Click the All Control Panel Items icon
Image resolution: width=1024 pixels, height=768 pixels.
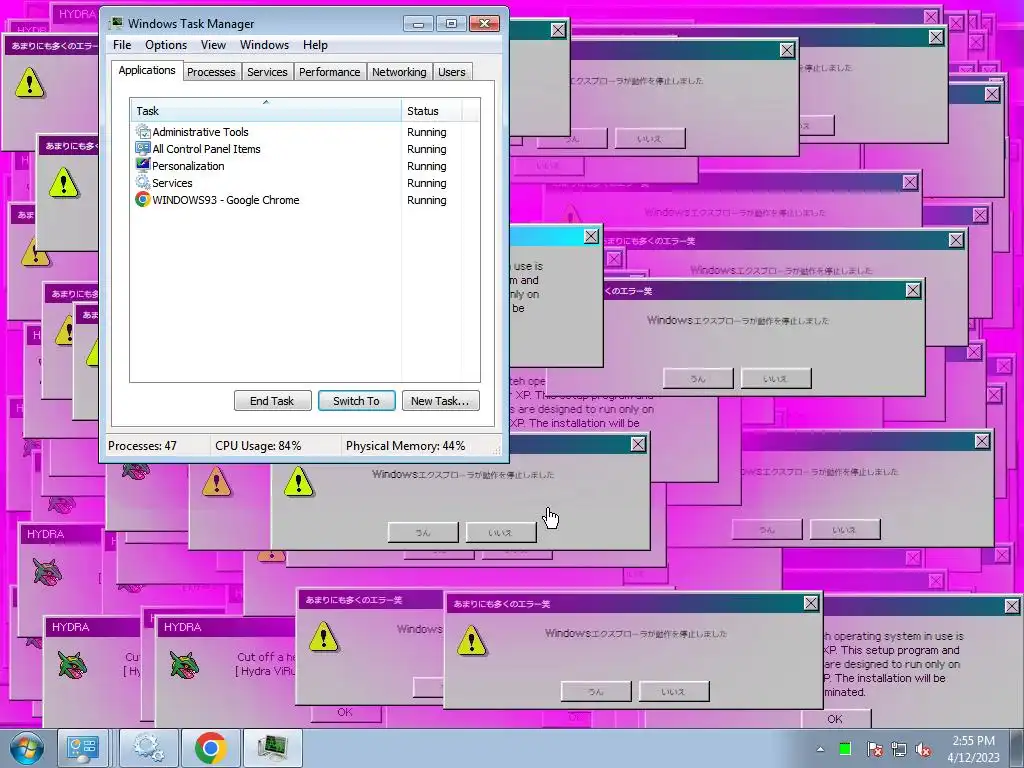click(x=142, y=149)
